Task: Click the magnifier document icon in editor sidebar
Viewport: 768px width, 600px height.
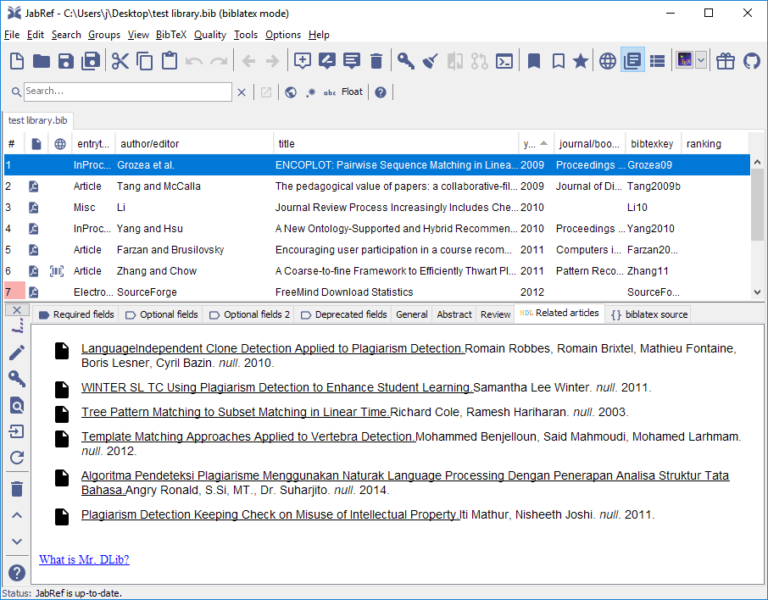Action: click(x=17, y=406)
